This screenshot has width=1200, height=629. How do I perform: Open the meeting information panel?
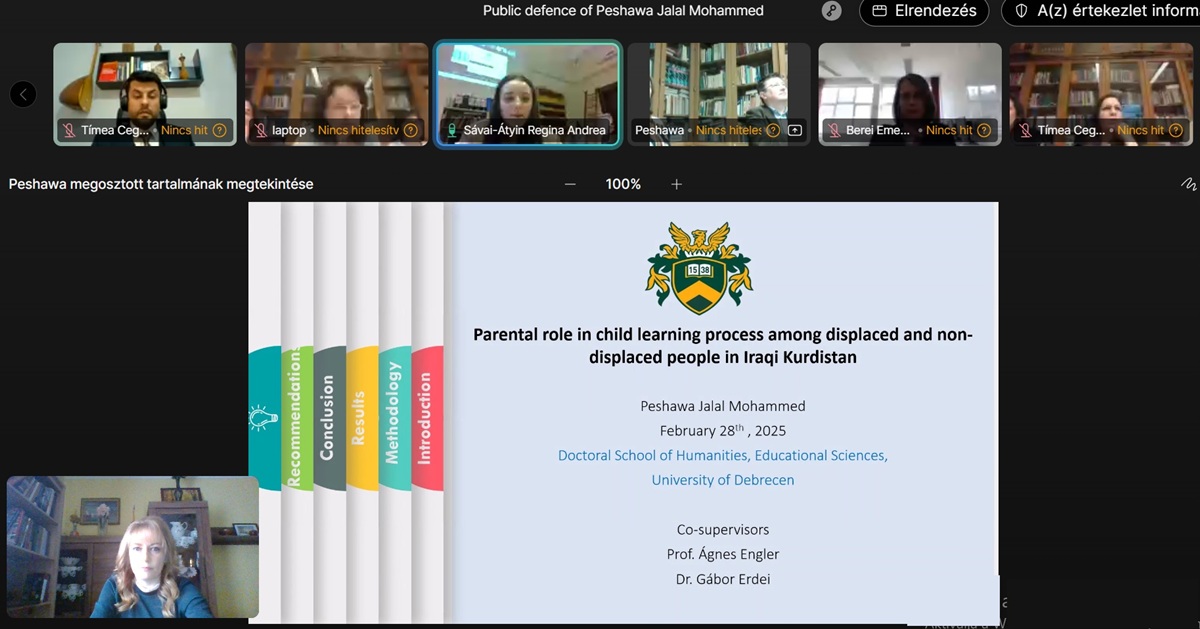1100,11
